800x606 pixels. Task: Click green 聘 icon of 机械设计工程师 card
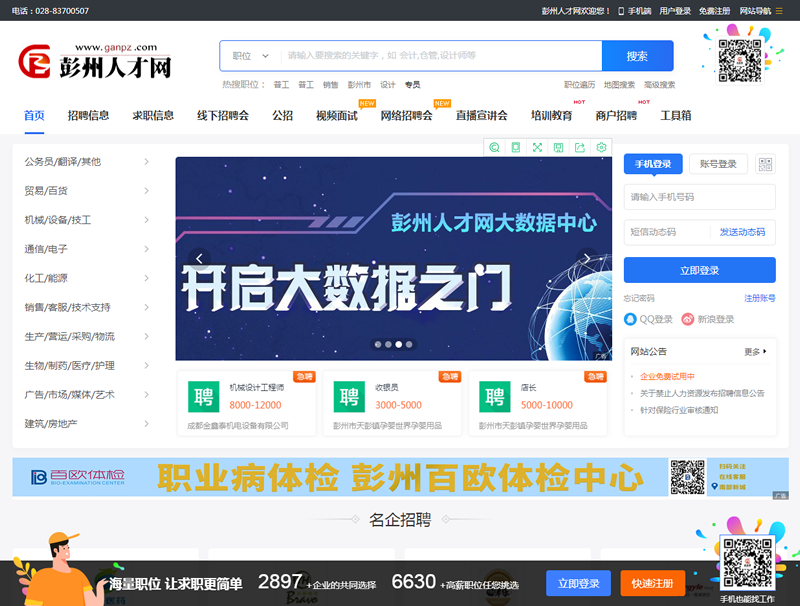tap(204, 396)
